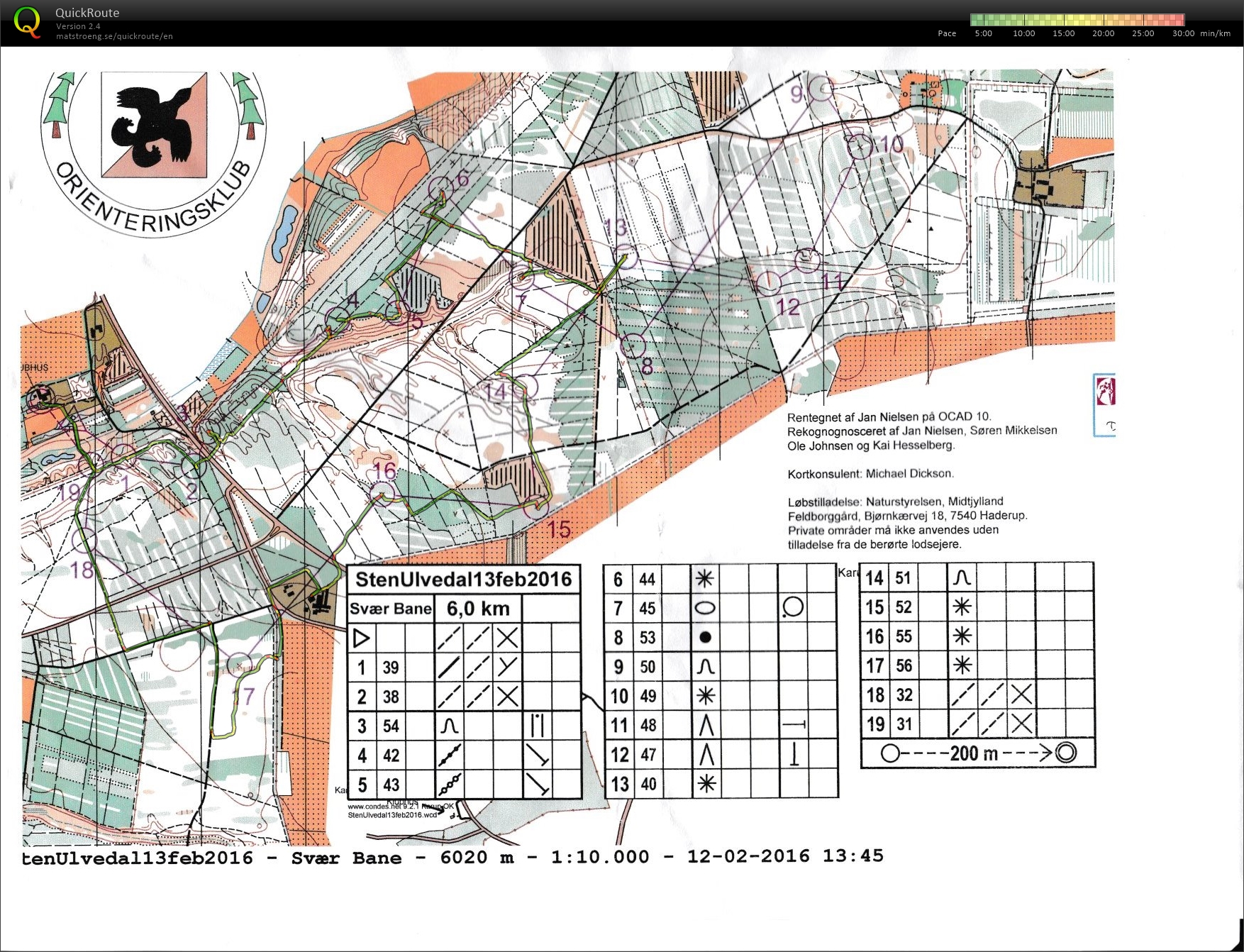Click control code 31 in row 19

(903, 724)
